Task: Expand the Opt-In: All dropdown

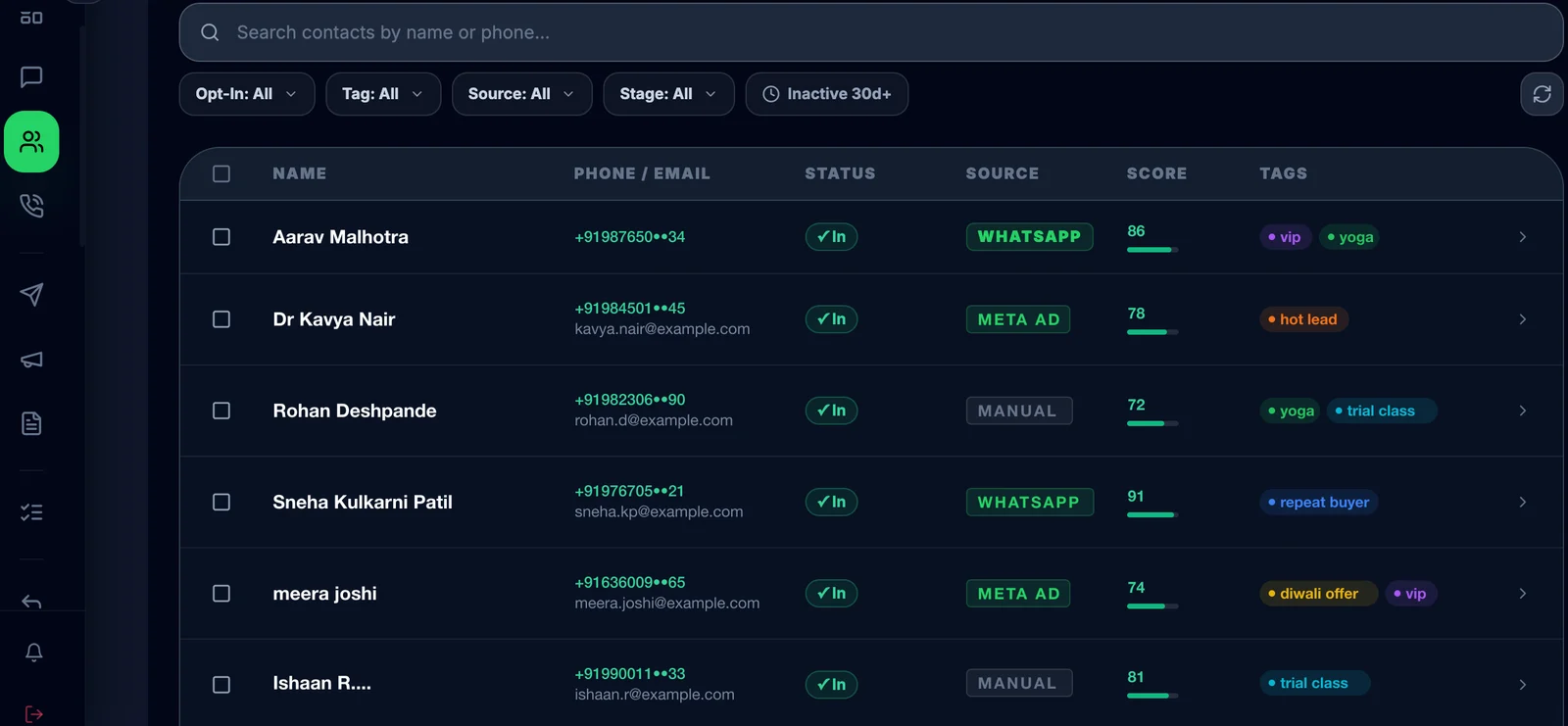Action: [247, 94]
